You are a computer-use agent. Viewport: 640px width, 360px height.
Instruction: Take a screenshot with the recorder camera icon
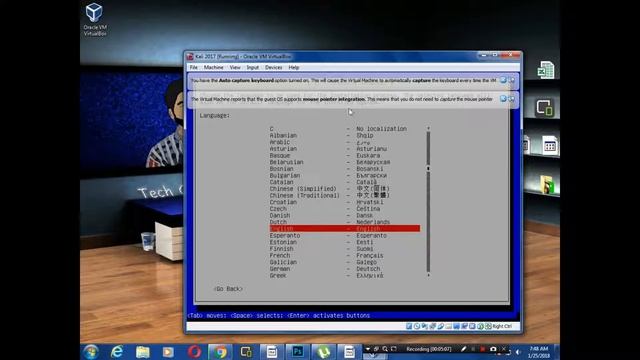(x=493, y=349)
